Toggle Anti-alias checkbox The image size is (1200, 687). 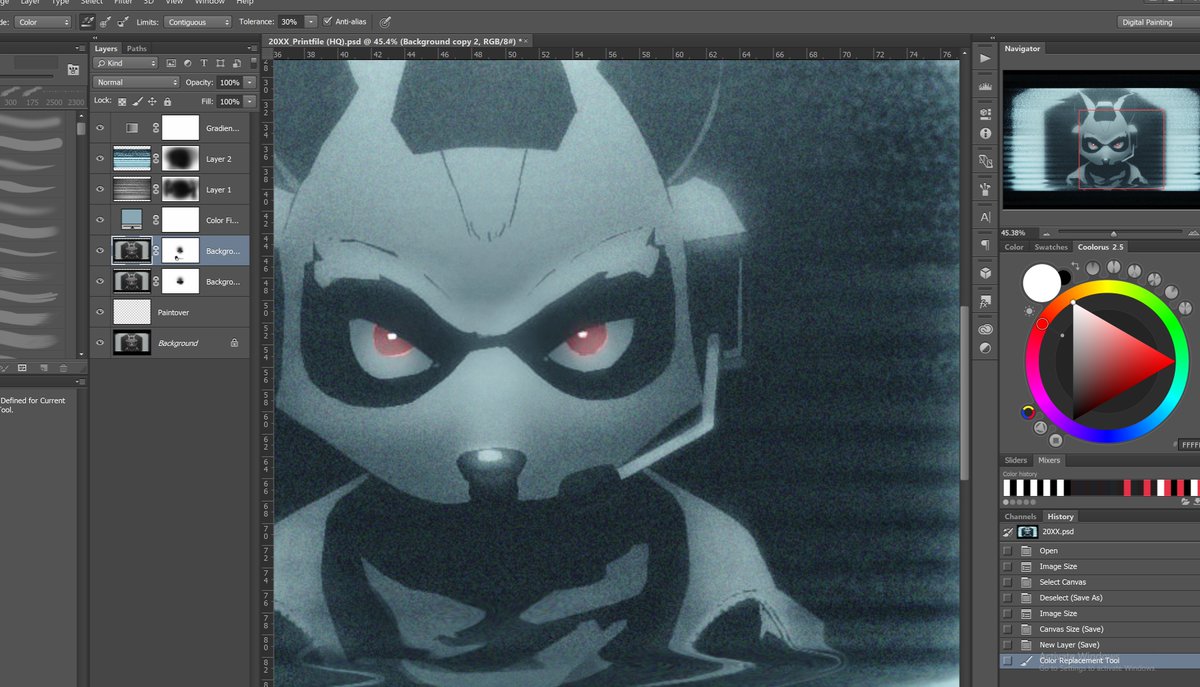tap(327, 21)
